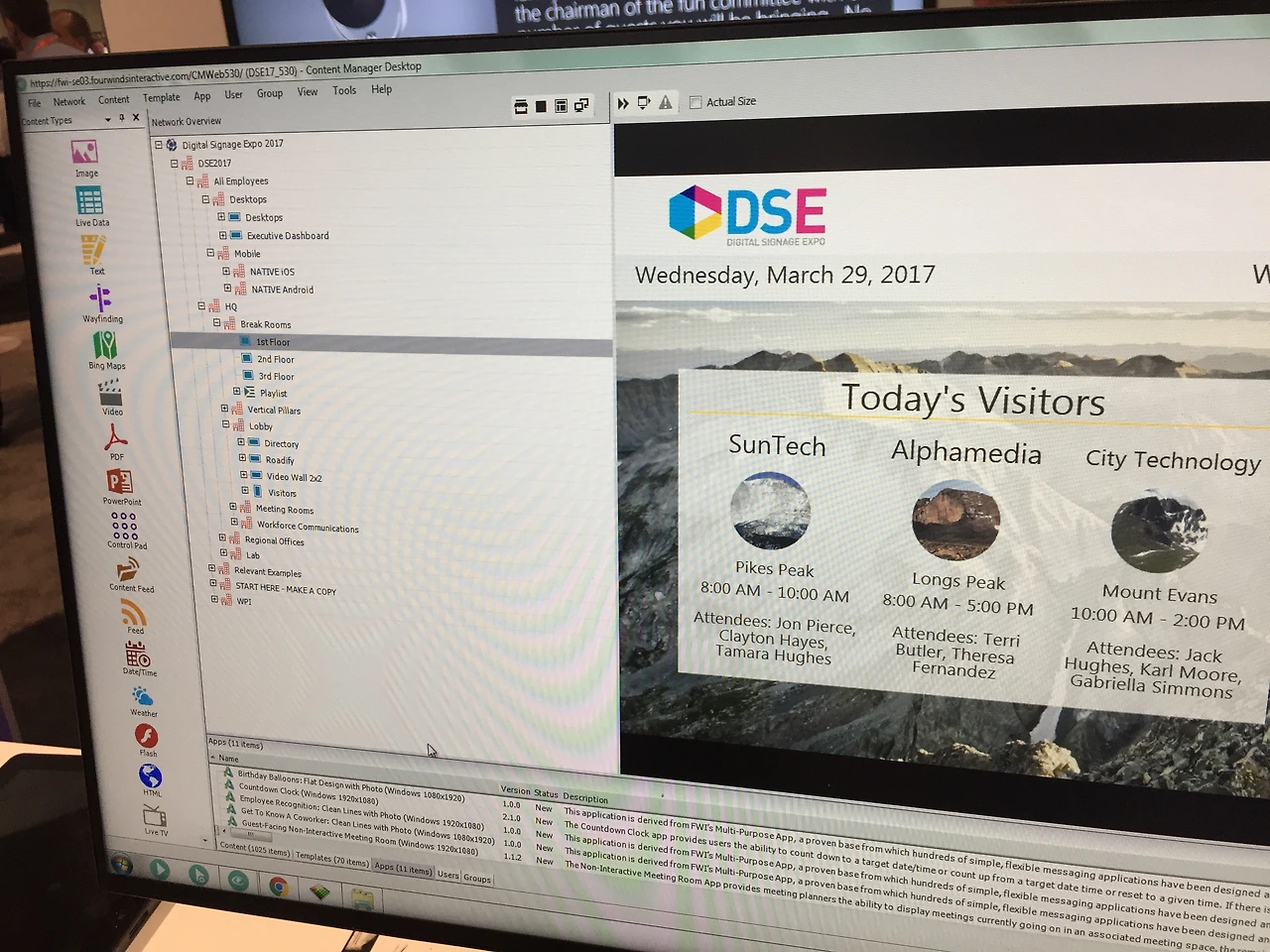Click the warning triangle toolbar icon
Image resolution: width=1270 pixels, height=952 pixels.
(666, 102)
